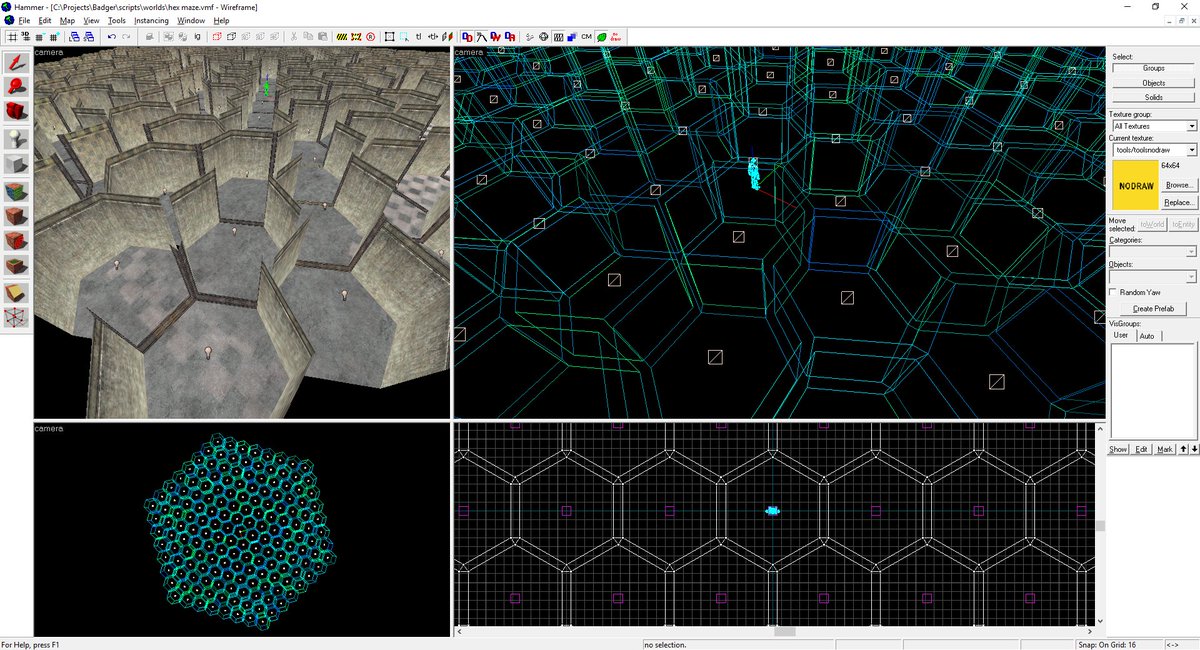Image resolution: width=1200 pixels, height=650 pixels.
Task: Click the Solids select button
Action: tap(1153, 97)
